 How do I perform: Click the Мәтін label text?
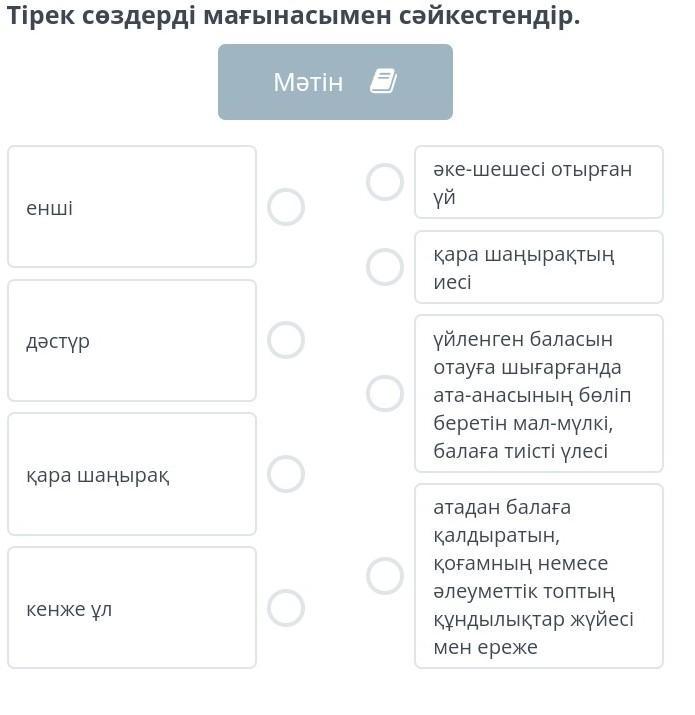point(308,82)
